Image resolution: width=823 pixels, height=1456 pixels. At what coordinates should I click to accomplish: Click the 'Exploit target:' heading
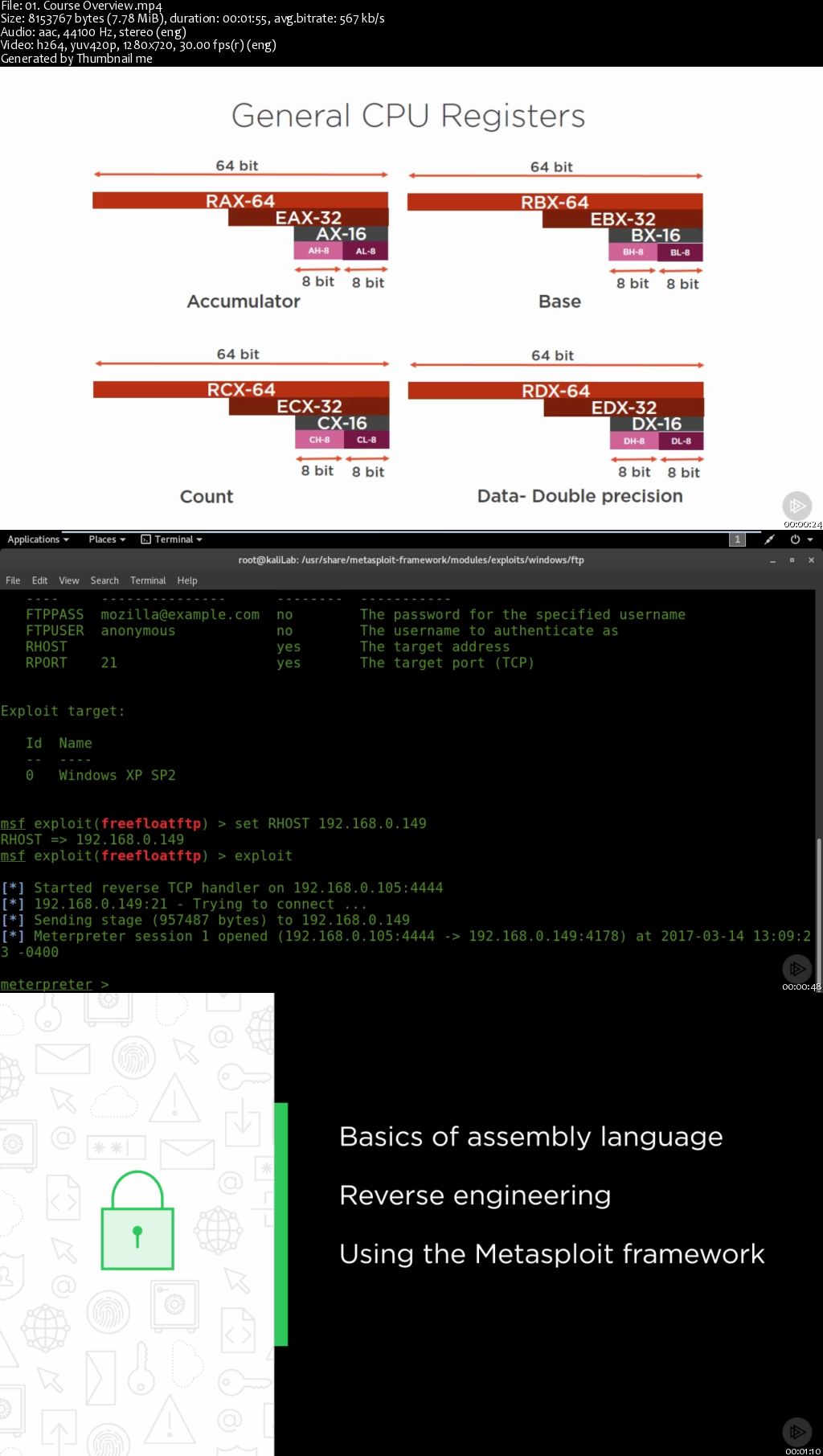63,711
